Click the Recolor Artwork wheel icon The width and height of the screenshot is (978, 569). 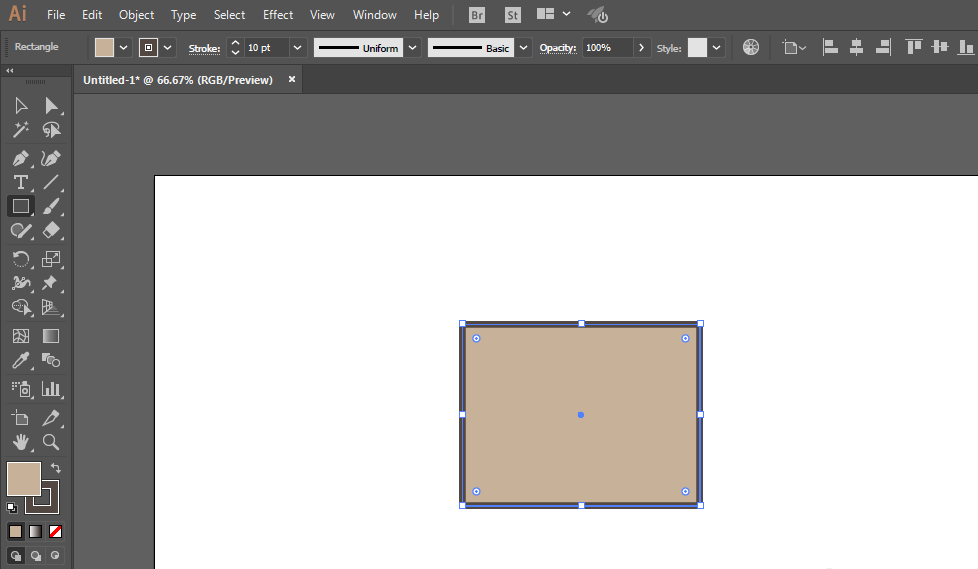751,47
